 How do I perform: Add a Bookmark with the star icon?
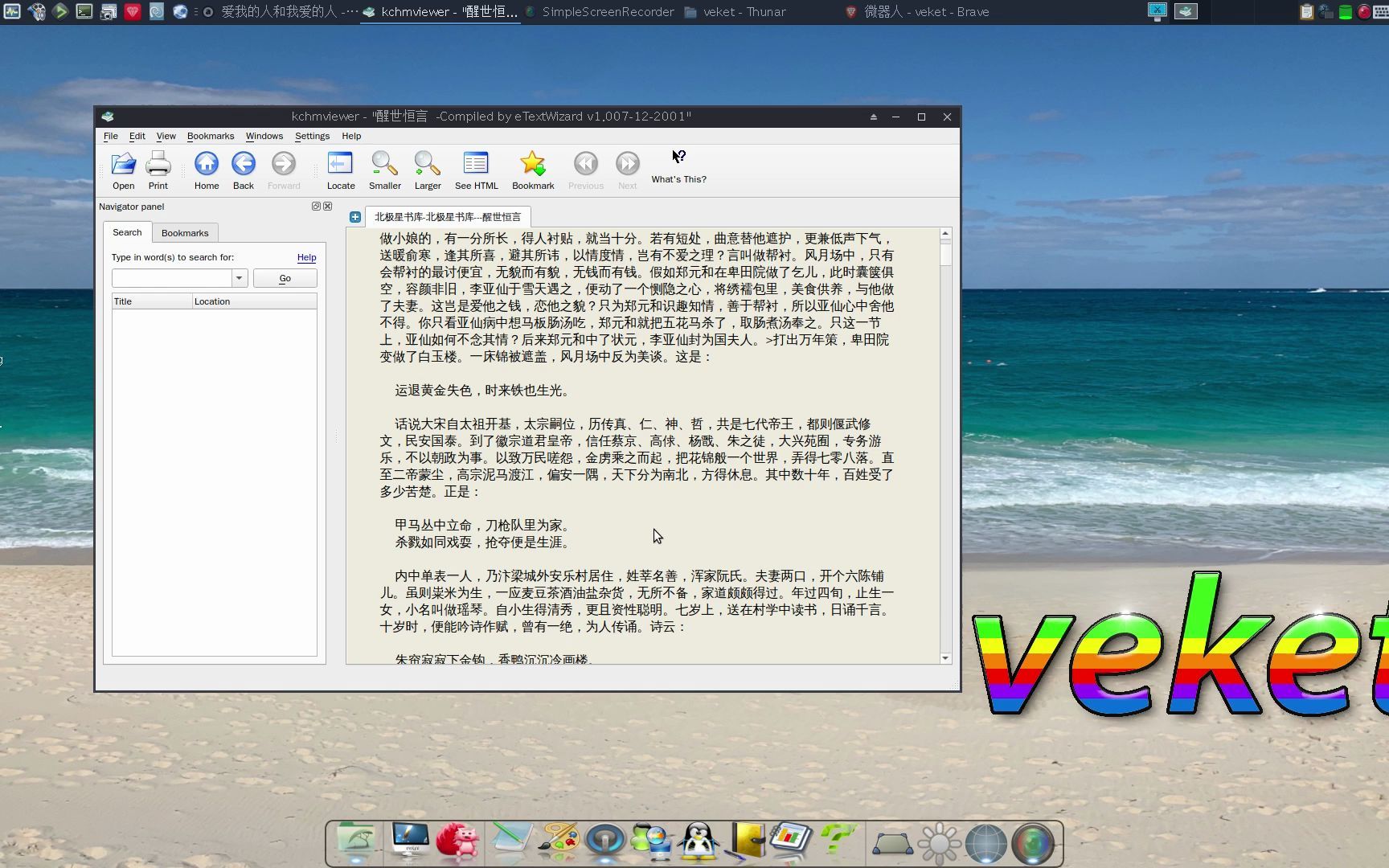click(533, 170)
